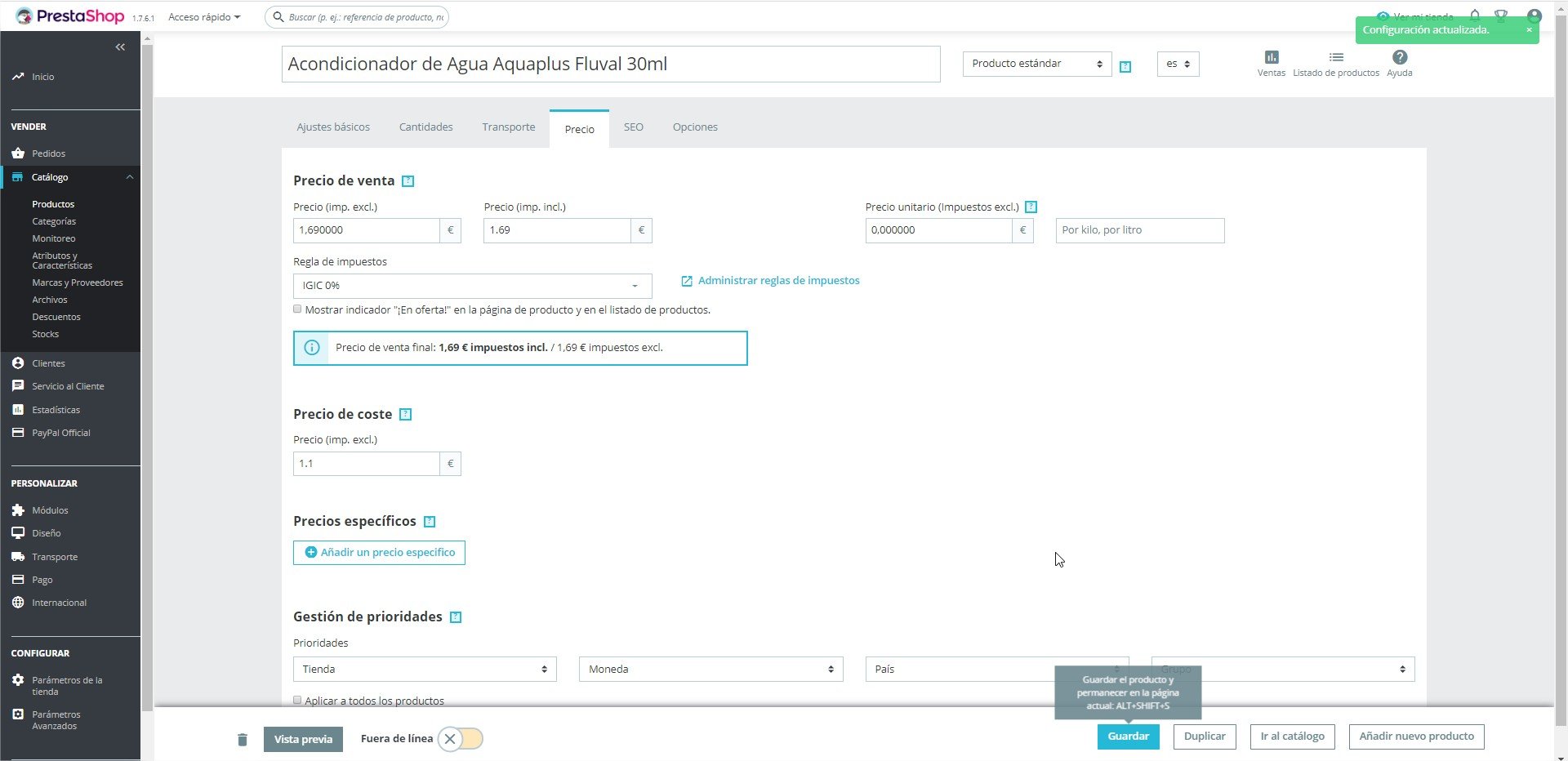The image size is (1568, 761).
Task: Open the Producto estándar type dropdown
Action: tap(1036, 64)
